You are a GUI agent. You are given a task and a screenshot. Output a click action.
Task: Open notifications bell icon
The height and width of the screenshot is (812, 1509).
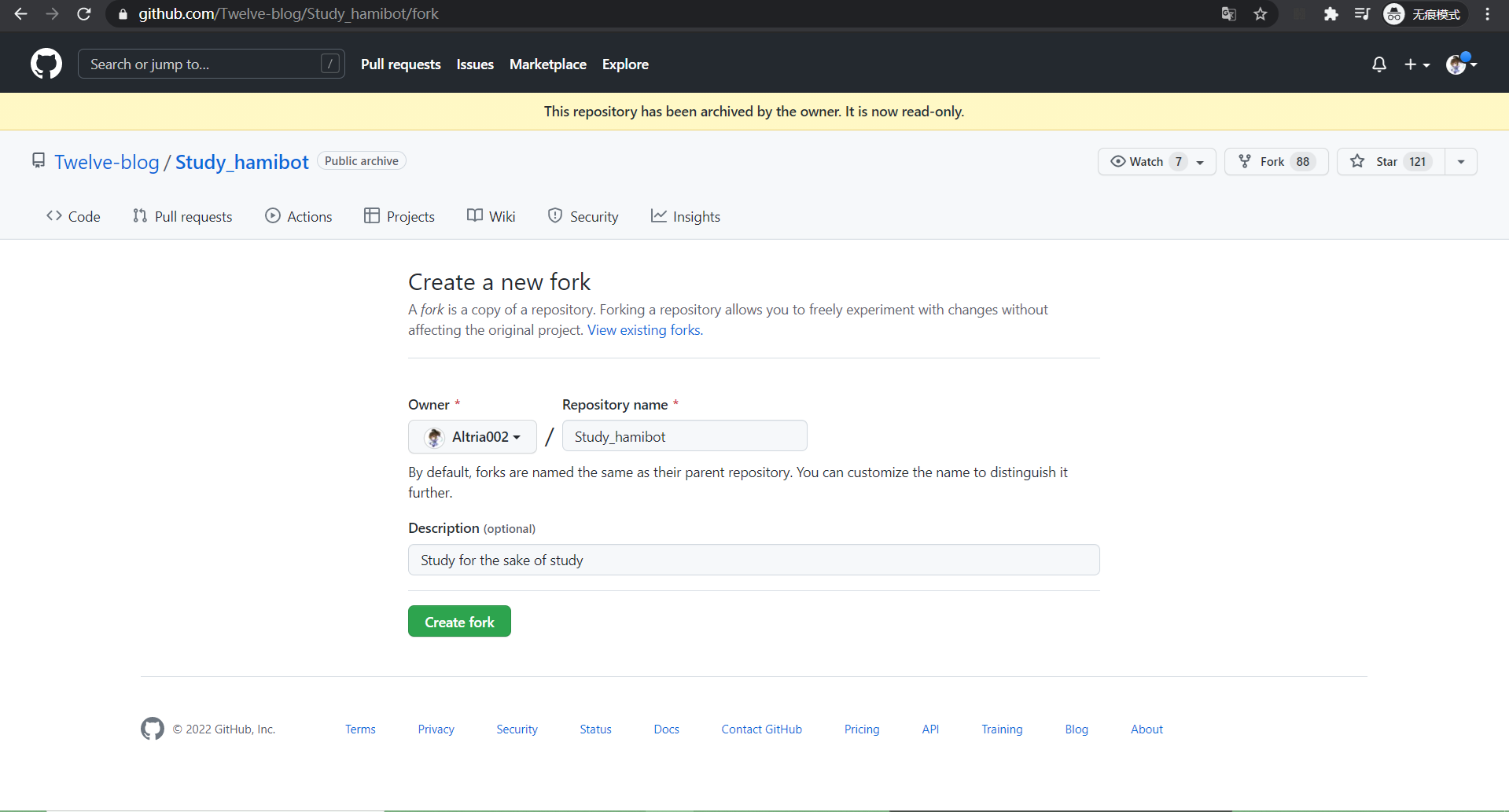tap(1379, 64)
